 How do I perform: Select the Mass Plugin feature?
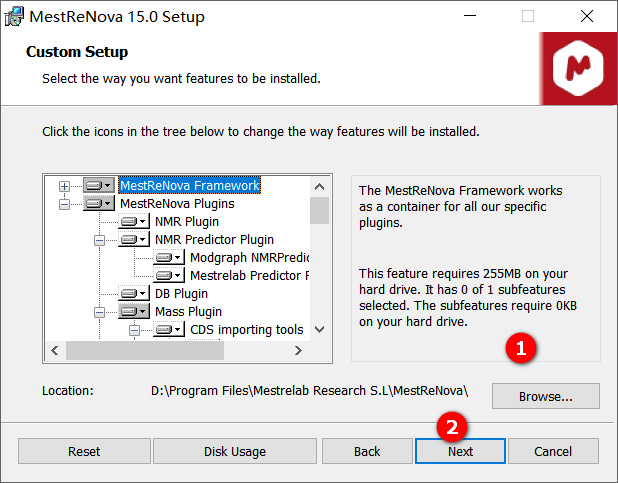[188, 311]
